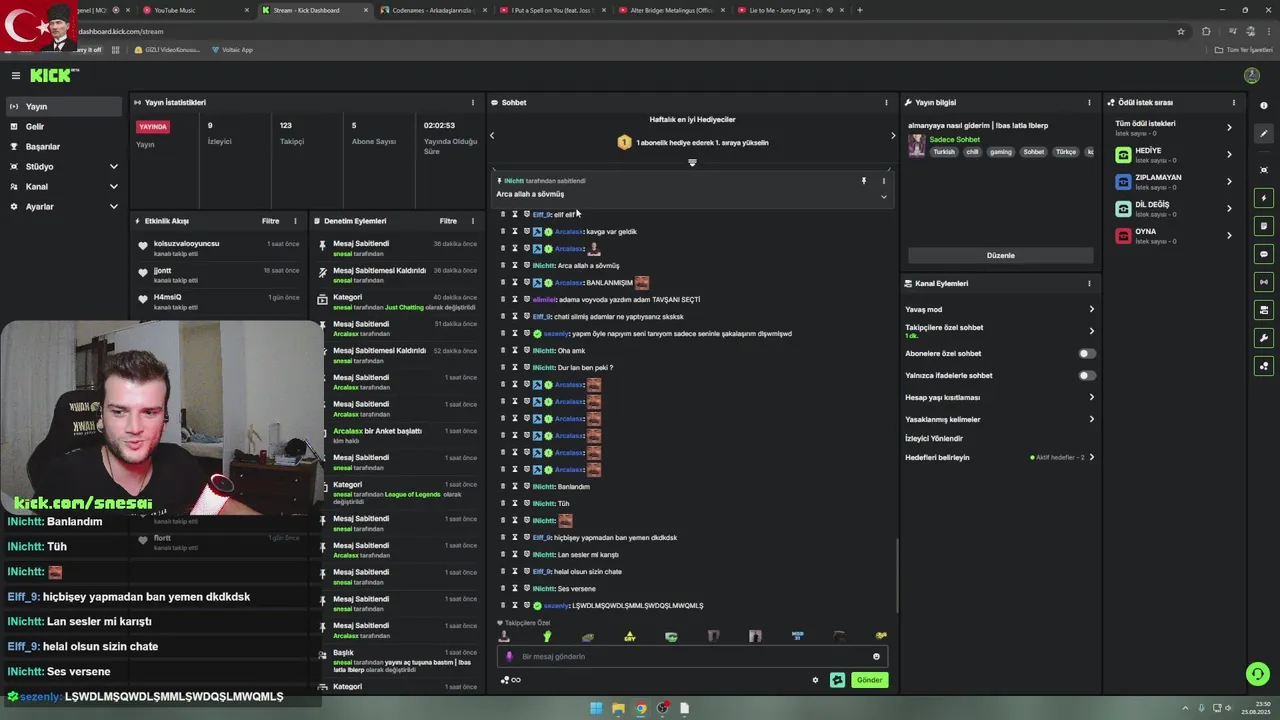Open the Yayın bilgisi three-dot menu

click(1089, 102)
